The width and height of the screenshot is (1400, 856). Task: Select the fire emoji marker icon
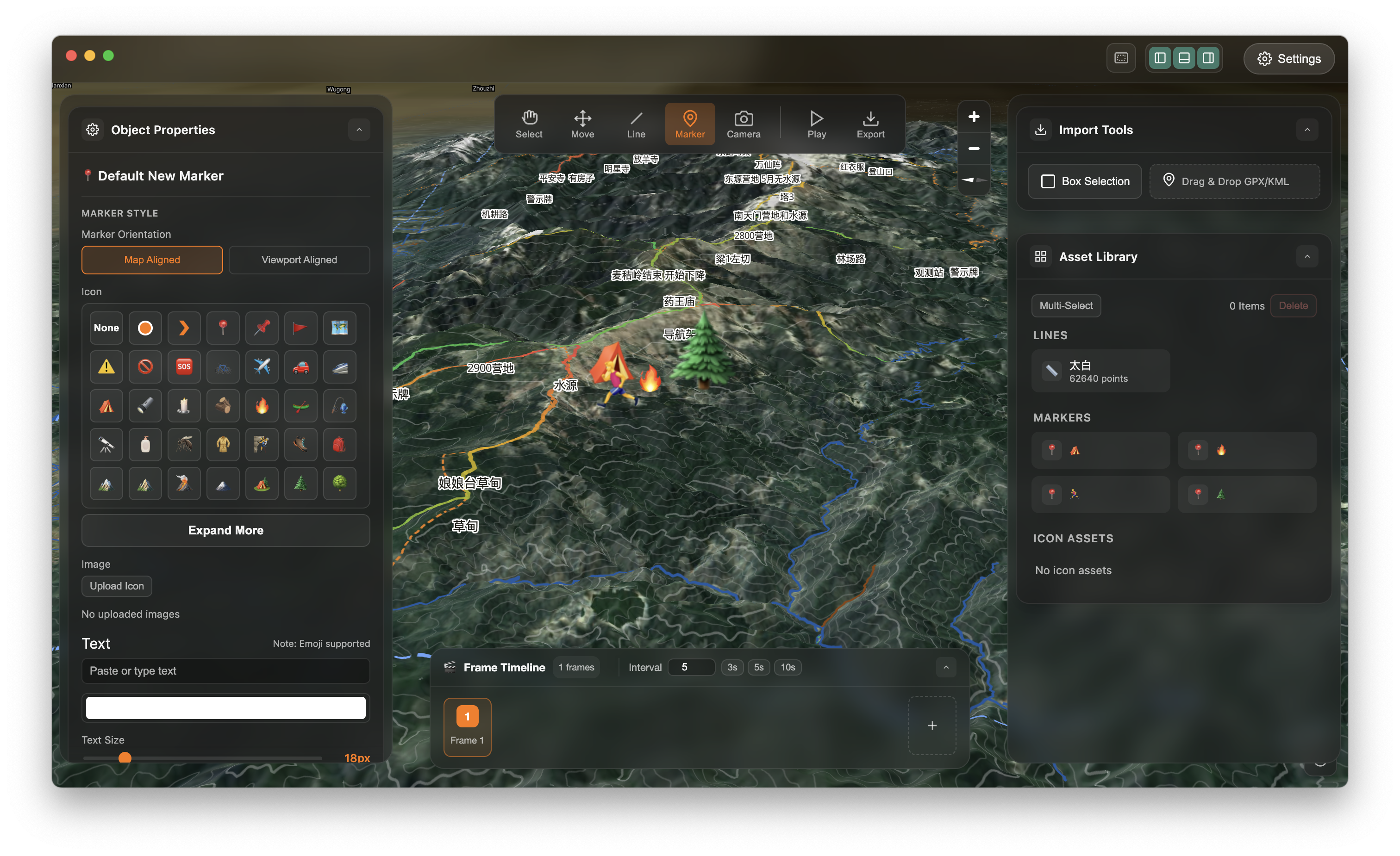tap(262, 406)
